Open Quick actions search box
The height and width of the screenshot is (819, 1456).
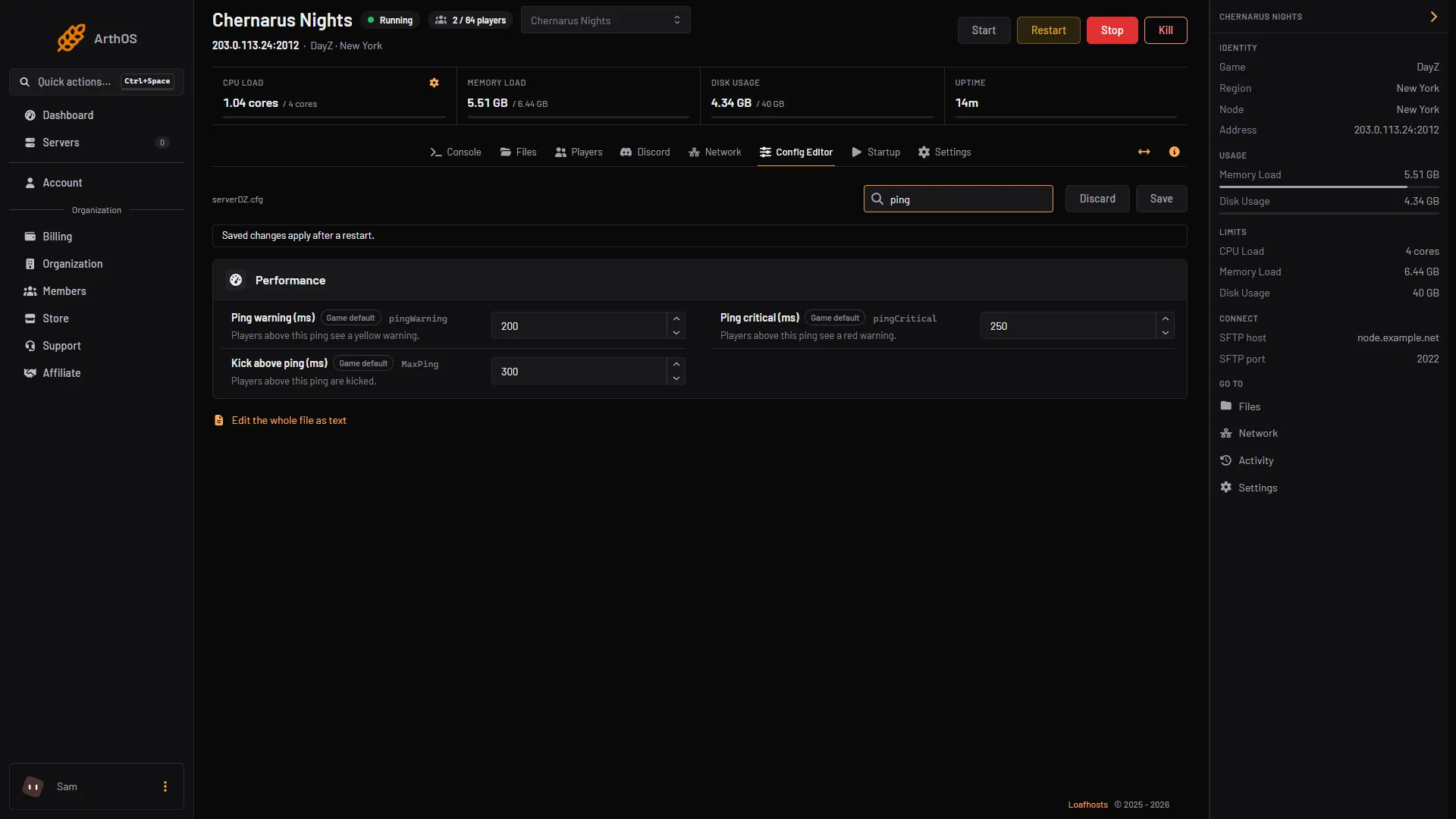click(x=96, y=82)
